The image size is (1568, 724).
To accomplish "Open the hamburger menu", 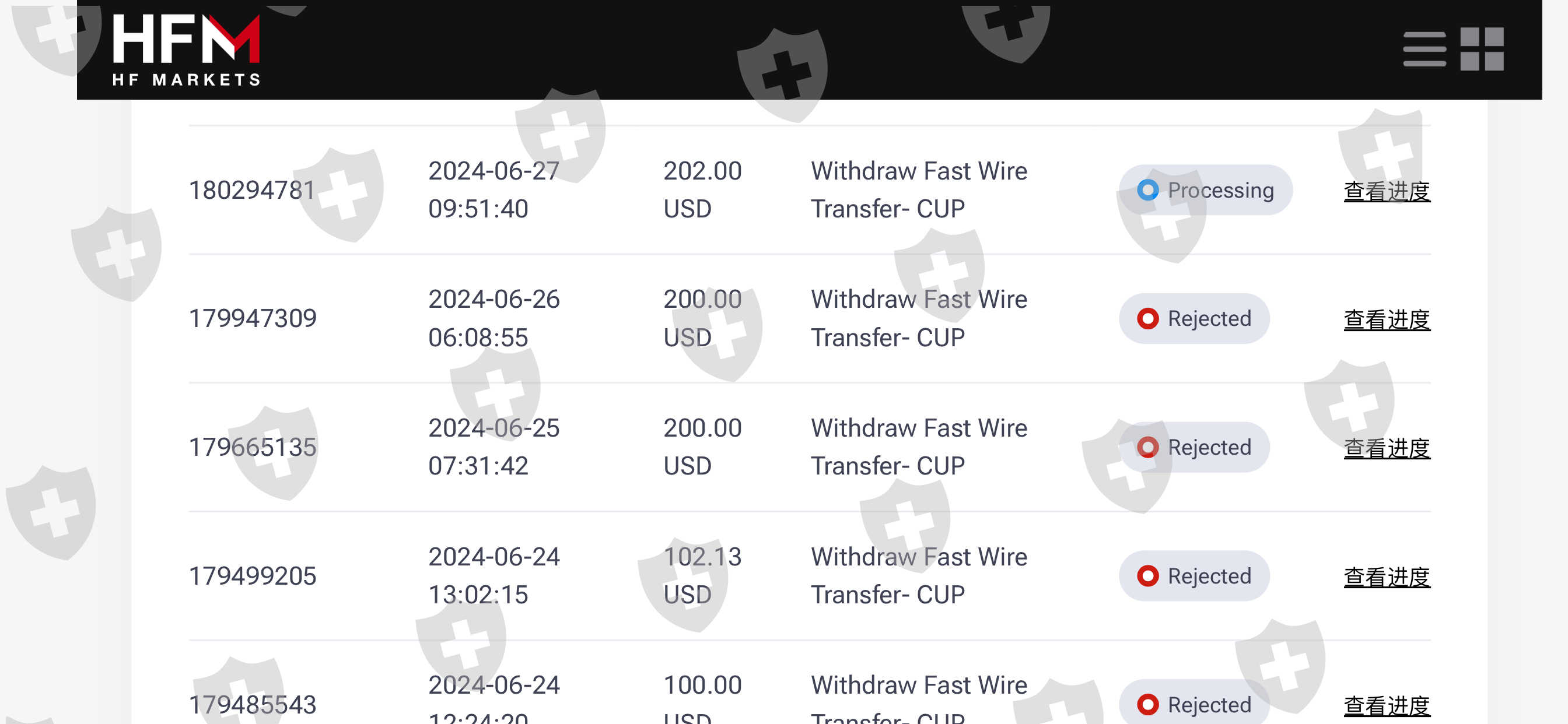I will tap(1424, 50).
